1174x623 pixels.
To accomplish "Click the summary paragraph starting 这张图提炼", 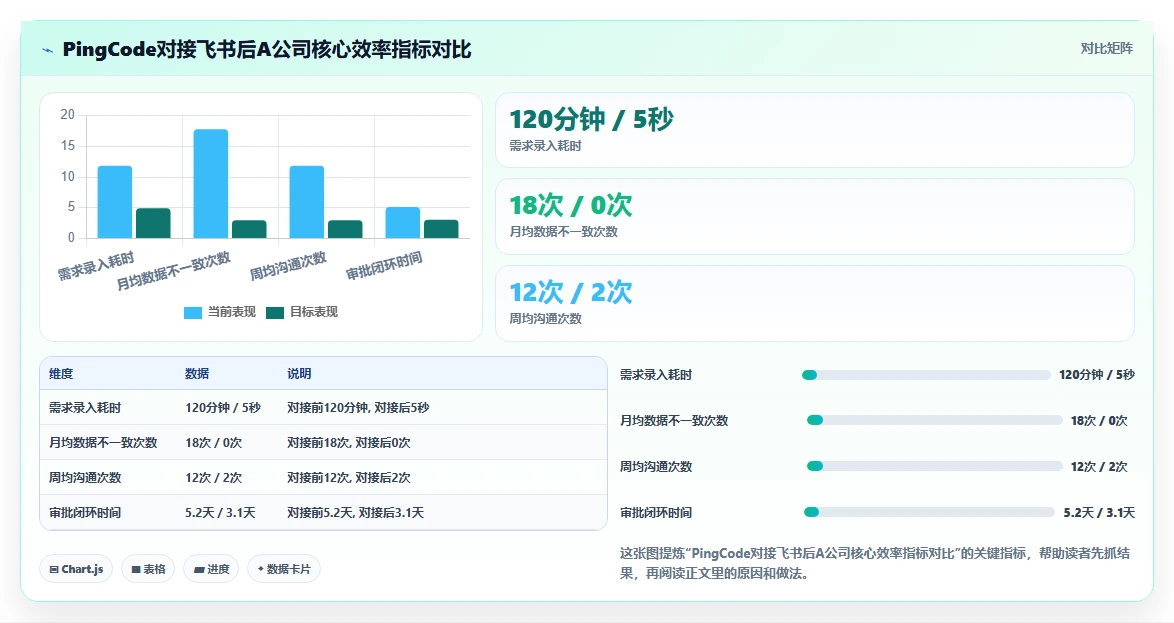I will coord(875,563).
